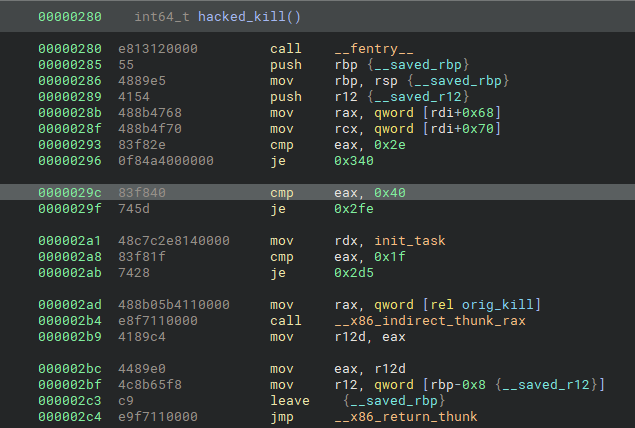635x428 pixels.
Task: Open the init_task symbol reference
Action: [x=410, y=241]
